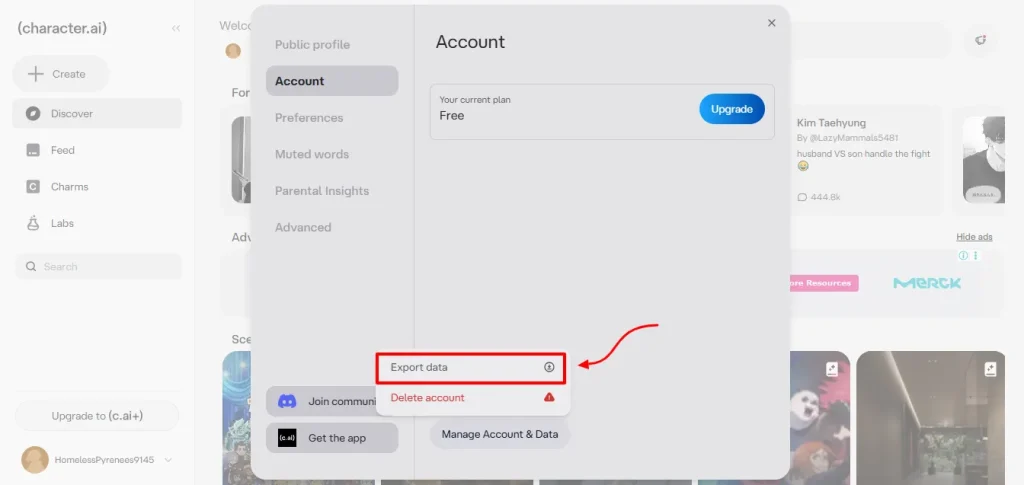Click the Your current plan Free text

[475, 108]
